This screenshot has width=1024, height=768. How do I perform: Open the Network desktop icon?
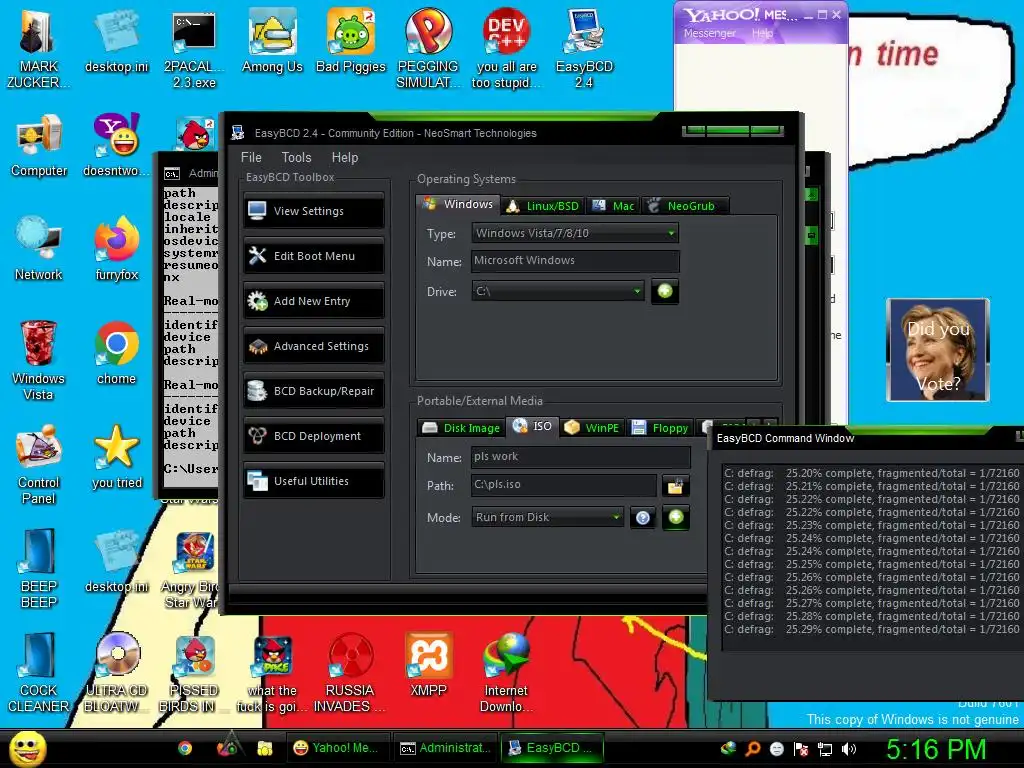(x=39, y=249)
